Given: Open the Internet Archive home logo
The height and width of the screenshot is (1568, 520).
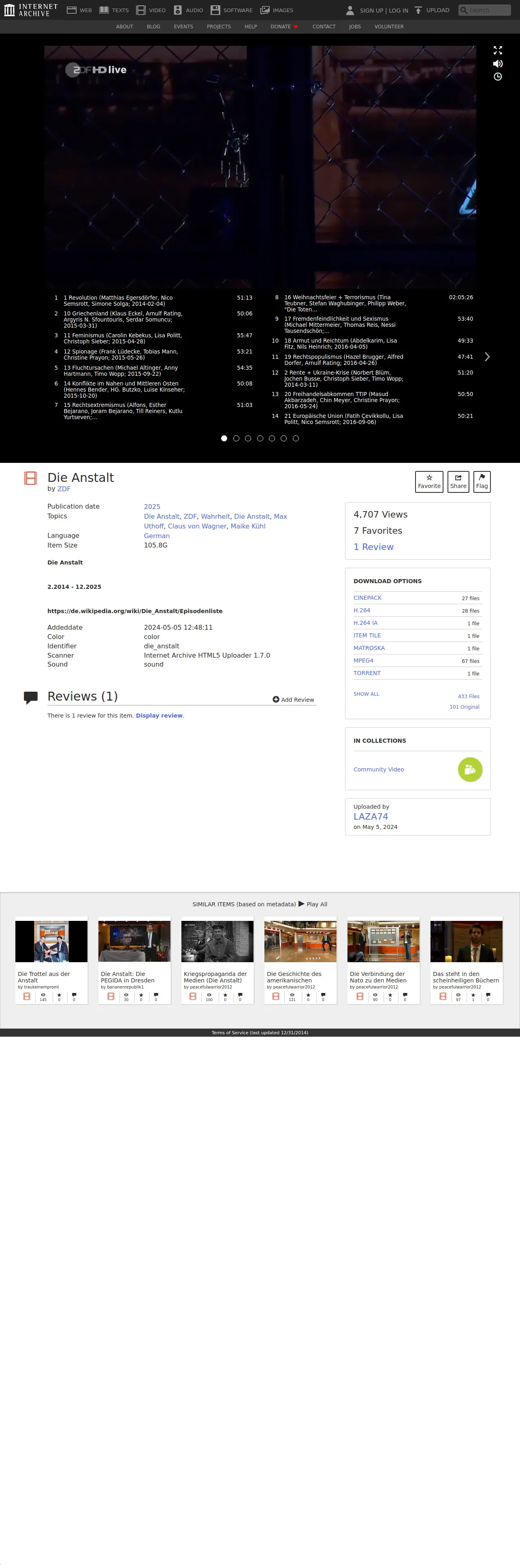Looking at the screenshot, I should [x=30, y=10].
